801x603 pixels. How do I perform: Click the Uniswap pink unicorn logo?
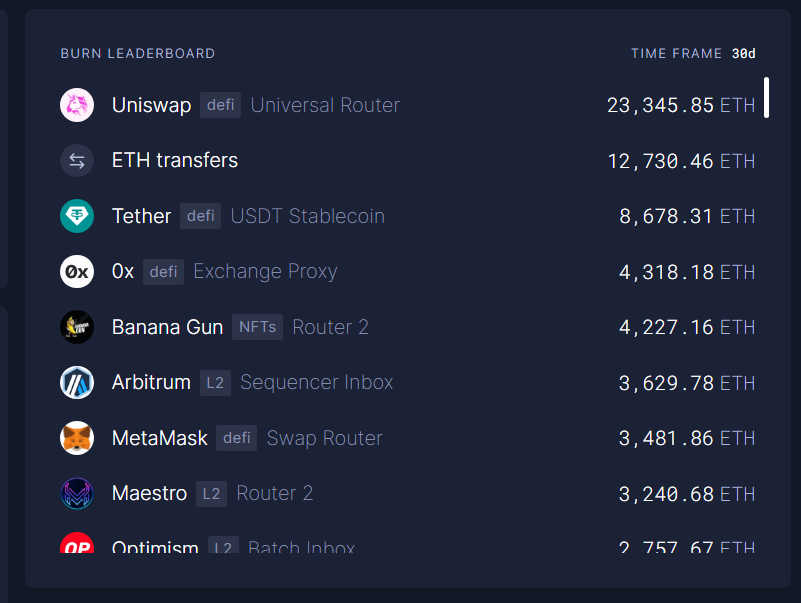click(x=77, y=105)
